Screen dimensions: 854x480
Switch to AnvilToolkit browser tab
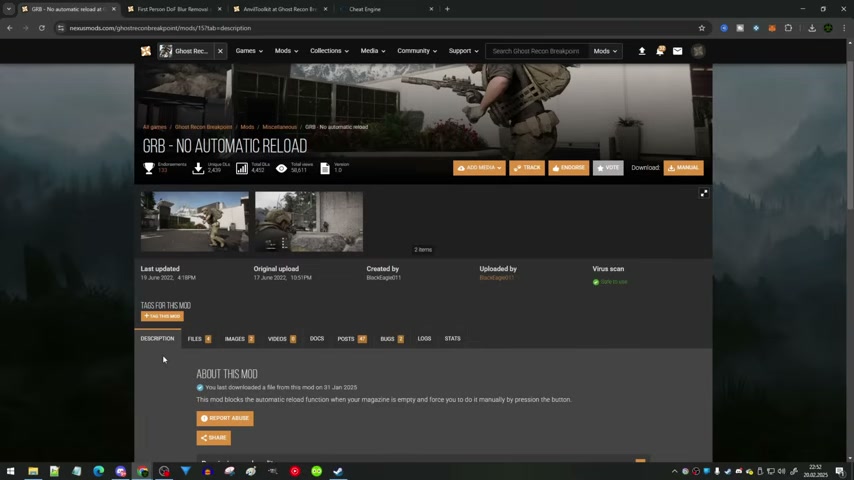(x=280, y=9)
